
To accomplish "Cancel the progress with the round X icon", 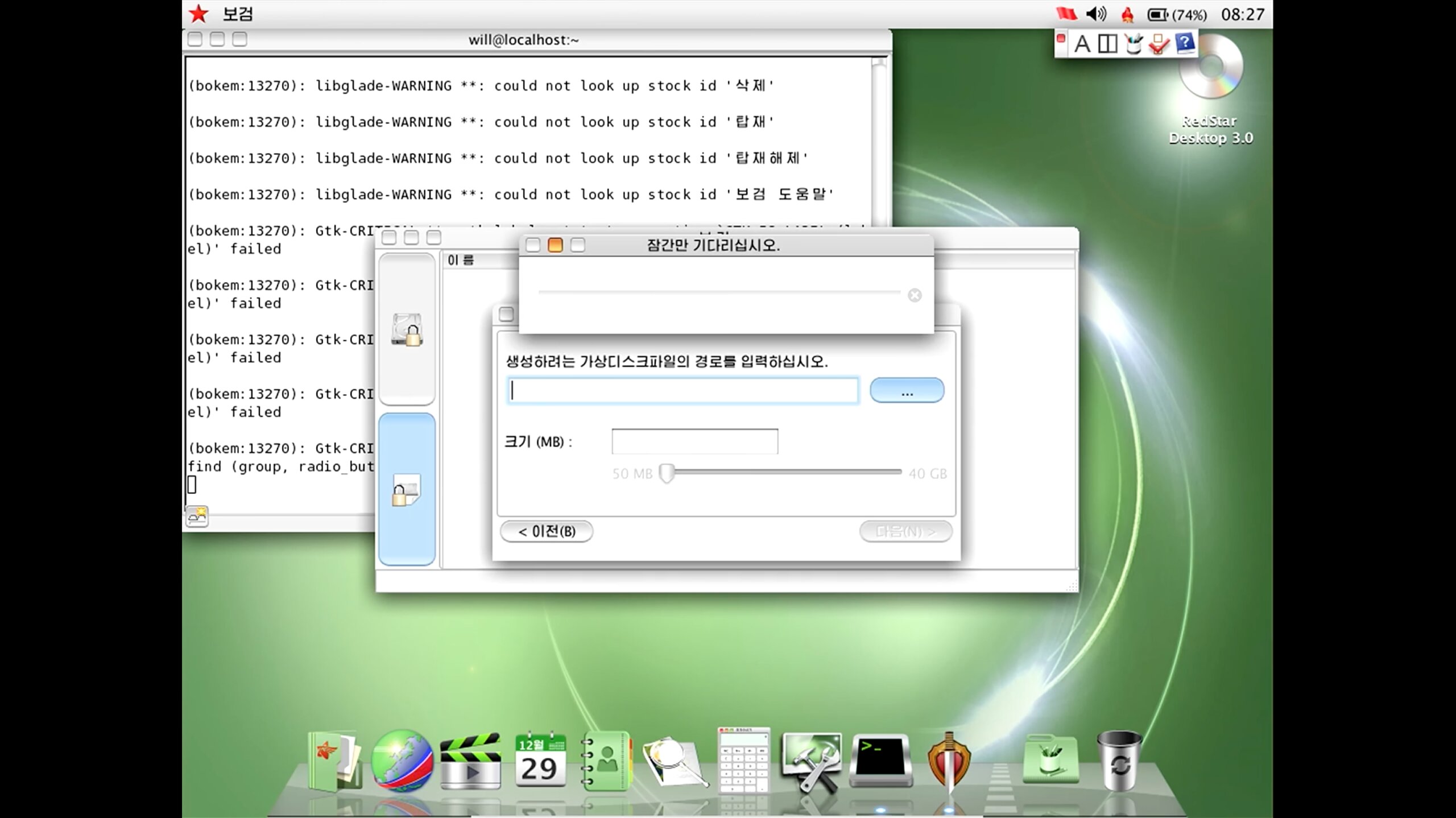I will click(915, 295).
